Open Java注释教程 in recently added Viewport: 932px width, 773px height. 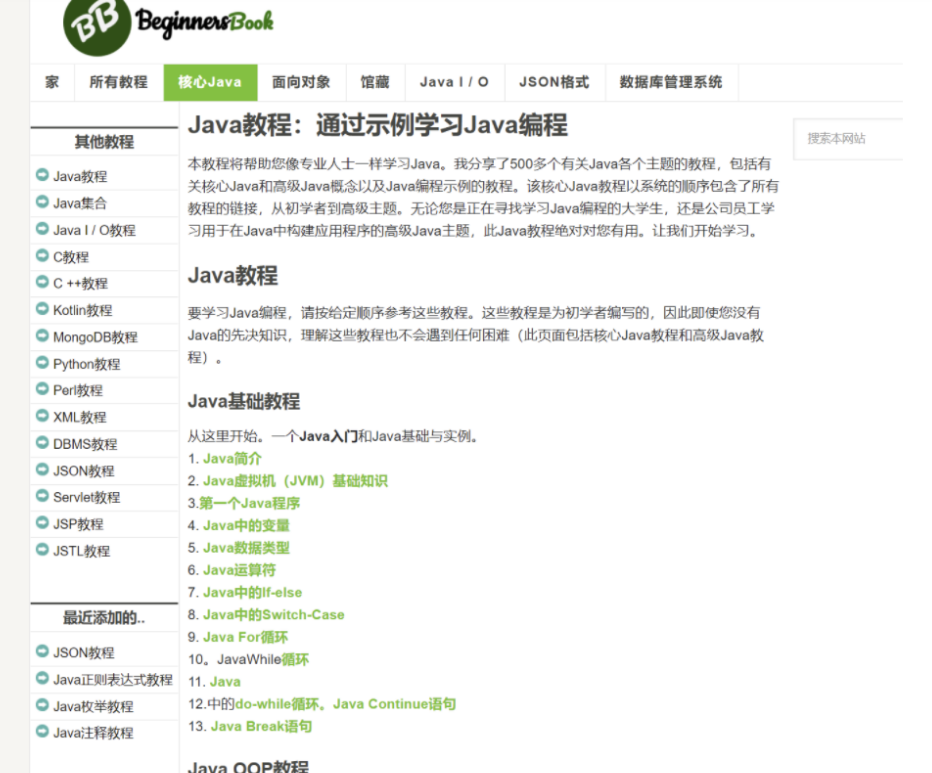coord(93,733)
